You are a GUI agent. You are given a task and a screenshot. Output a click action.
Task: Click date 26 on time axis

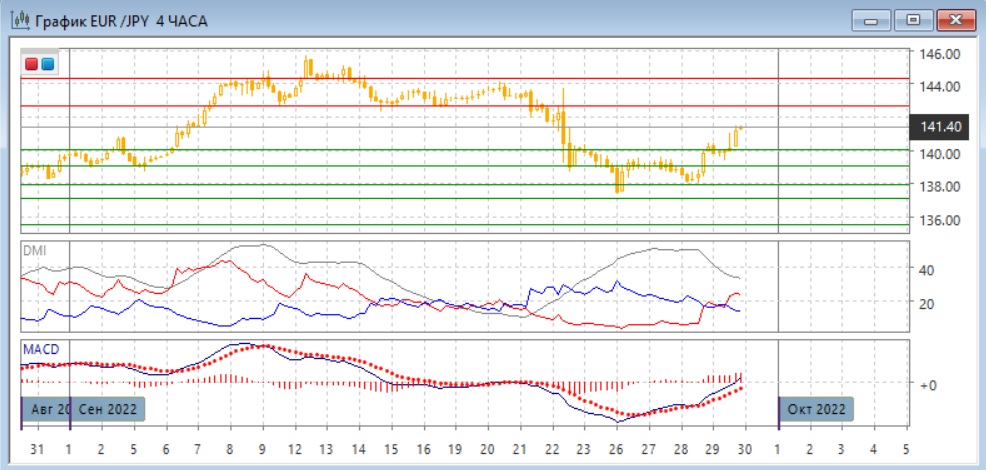pos(616,449)
